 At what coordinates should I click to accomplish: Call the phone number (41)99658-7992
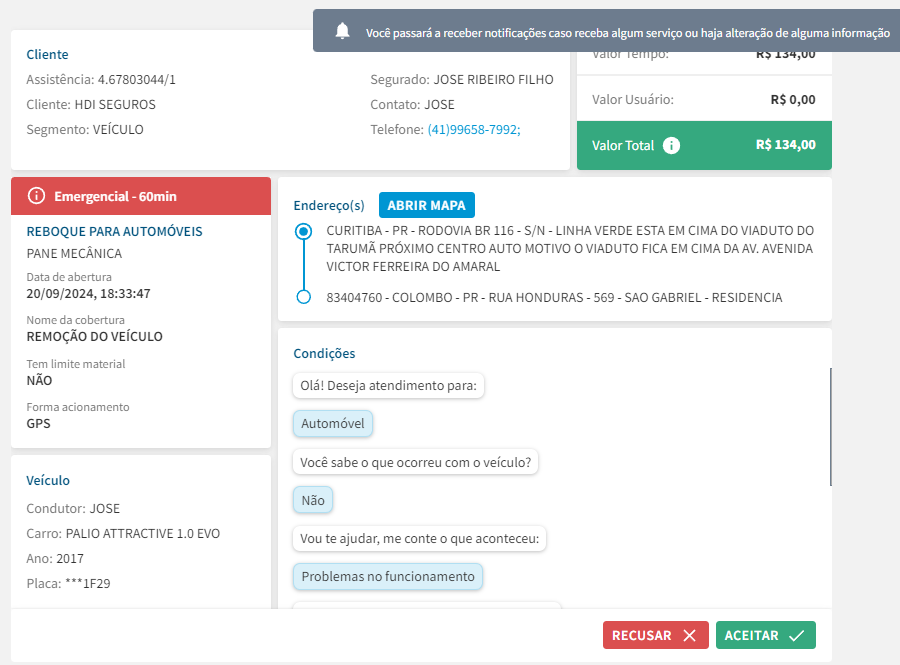(x=474, y=130)
